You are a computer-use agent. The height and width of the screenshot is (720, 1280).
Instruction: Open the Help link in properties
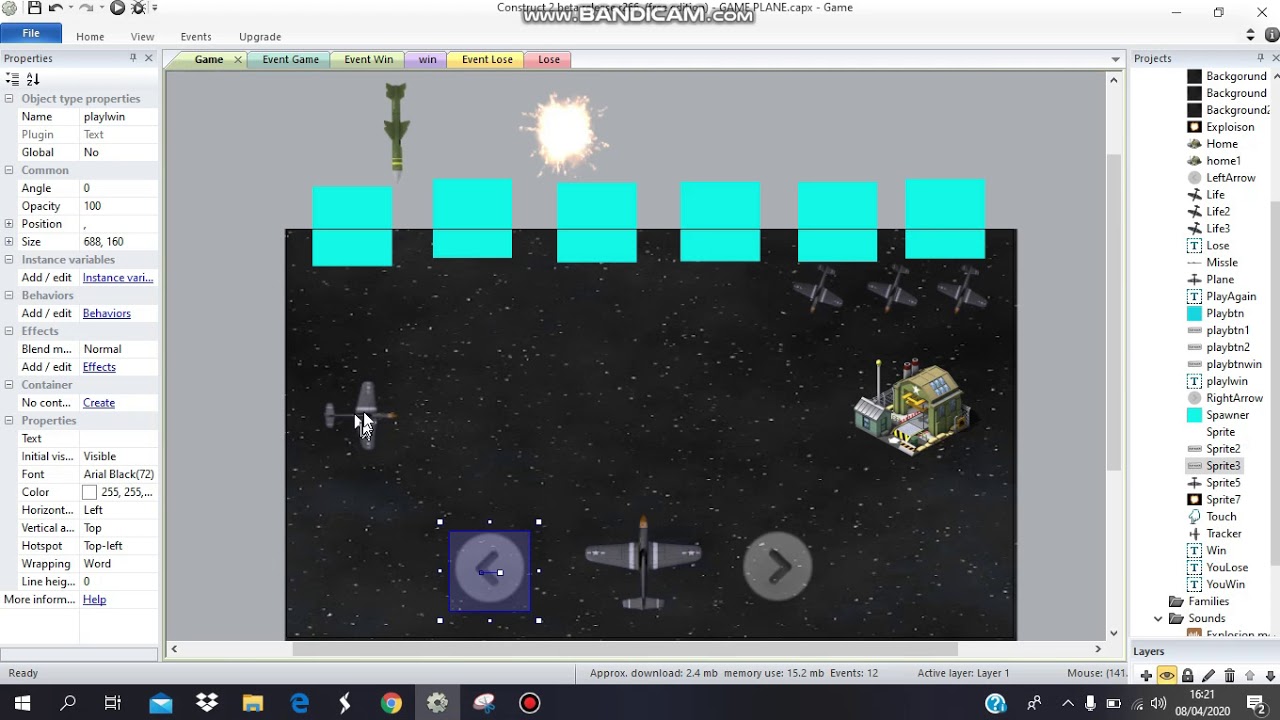tap(94, 600)
